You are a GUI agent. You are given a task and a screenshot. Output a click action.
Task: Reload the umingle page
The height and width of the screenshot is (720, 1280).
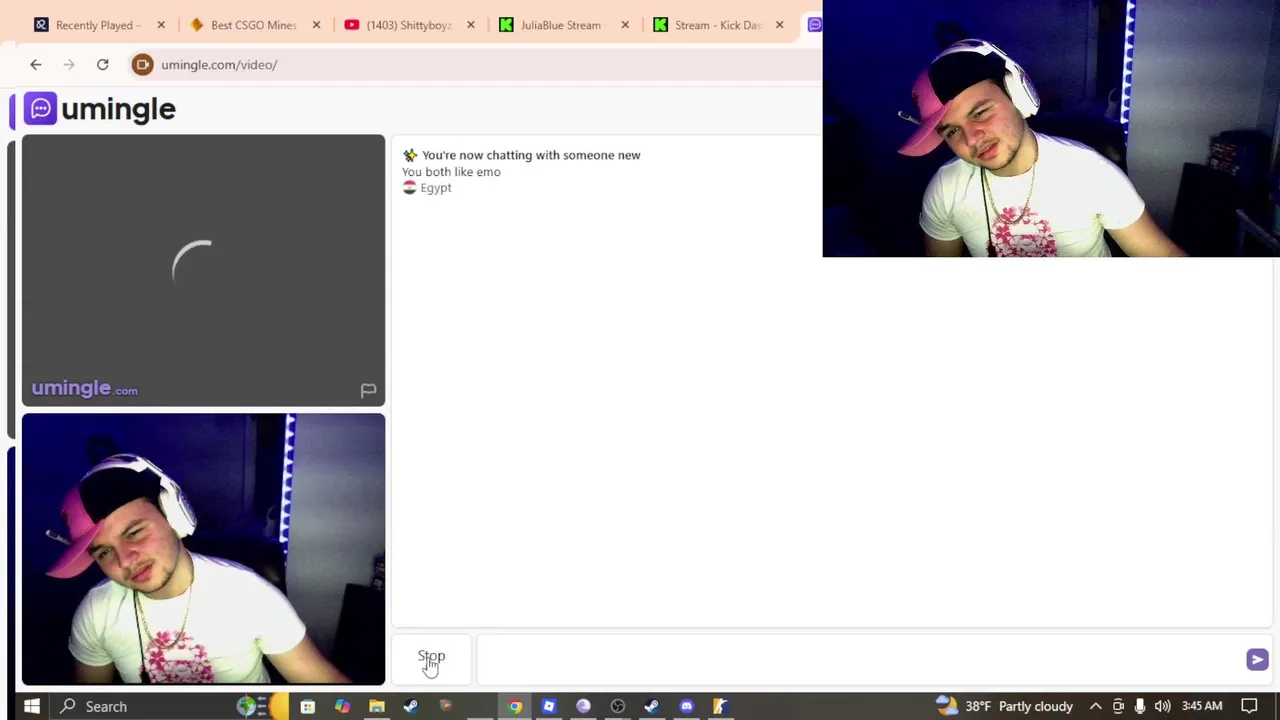tap(102, 65)
